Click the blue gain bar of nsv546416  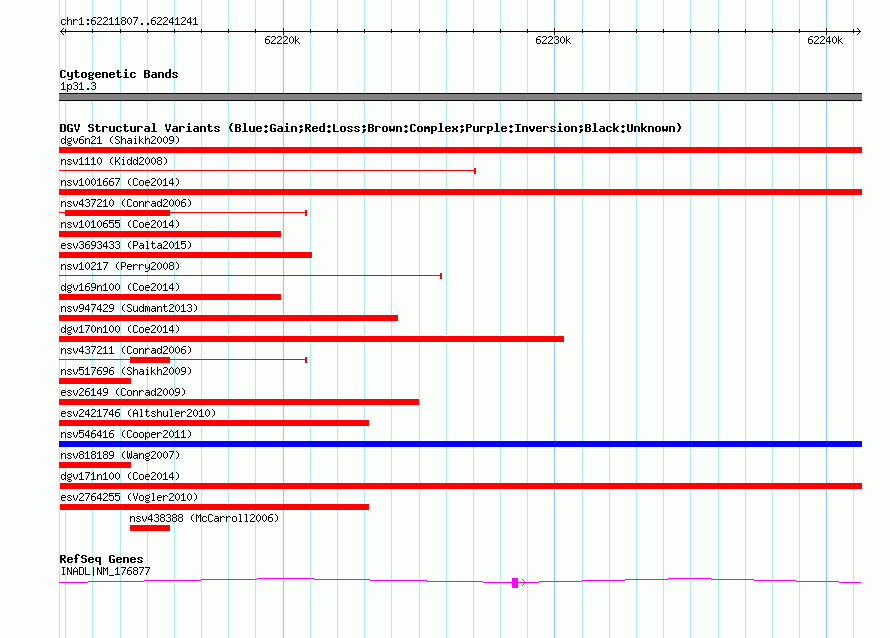tap(460, 444)
